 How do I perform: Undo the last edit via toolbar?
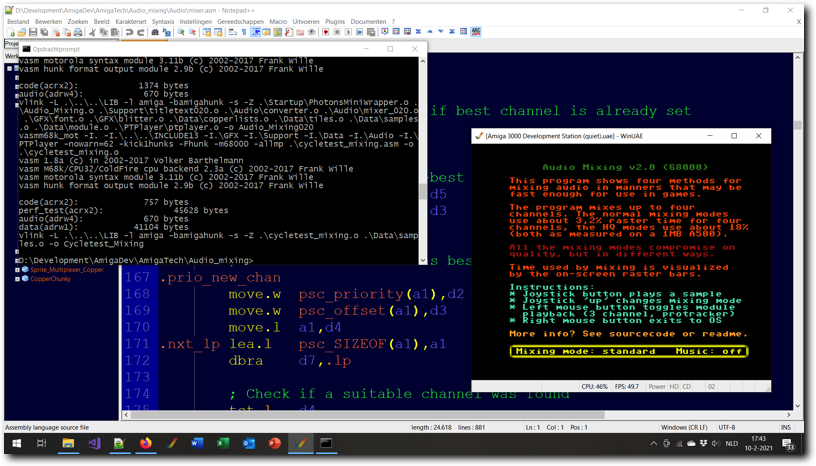tap(129, 32)
